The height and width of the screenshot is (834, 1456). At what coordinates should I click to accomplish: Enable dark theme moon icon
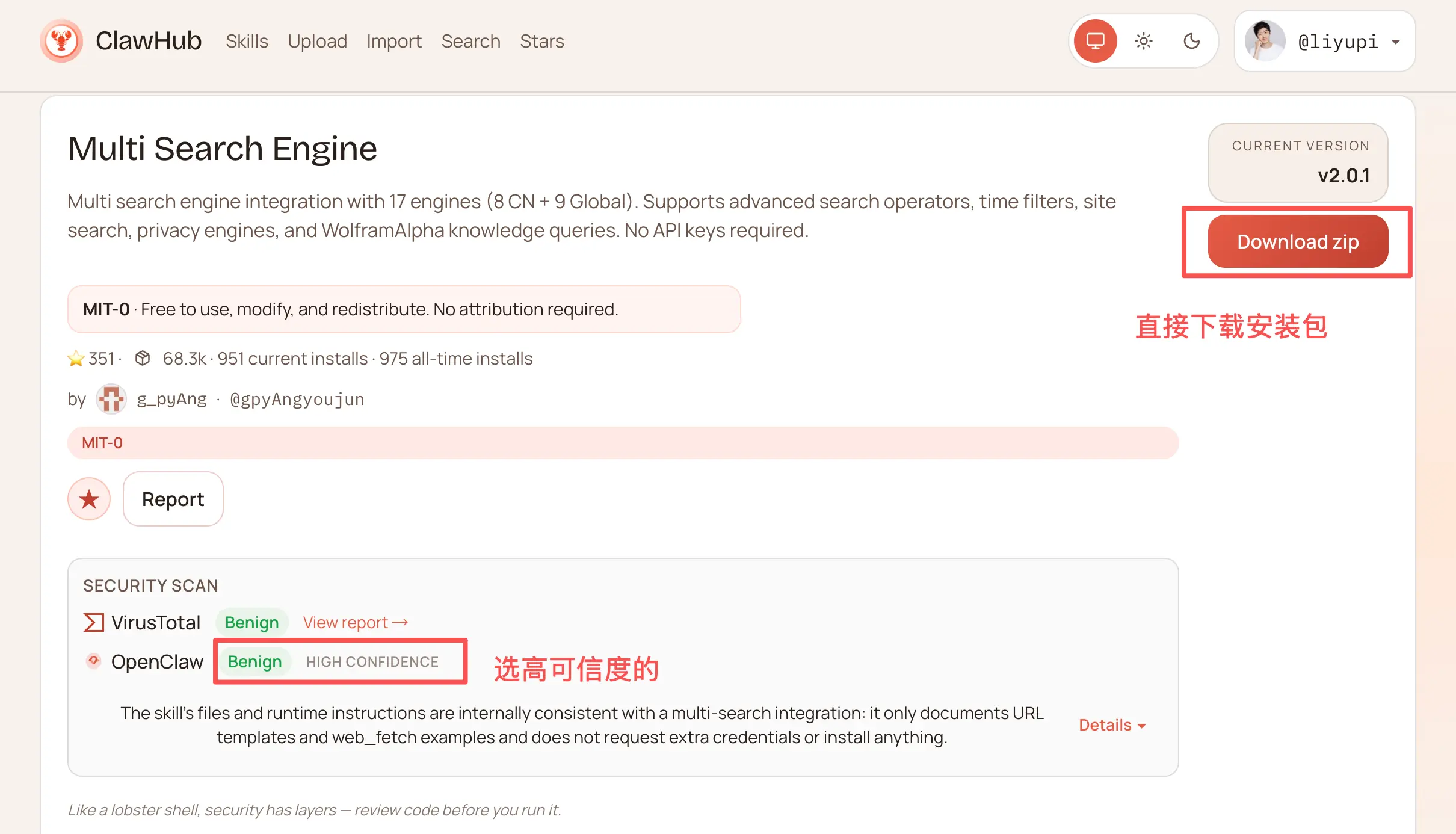tap(1191, 41)
